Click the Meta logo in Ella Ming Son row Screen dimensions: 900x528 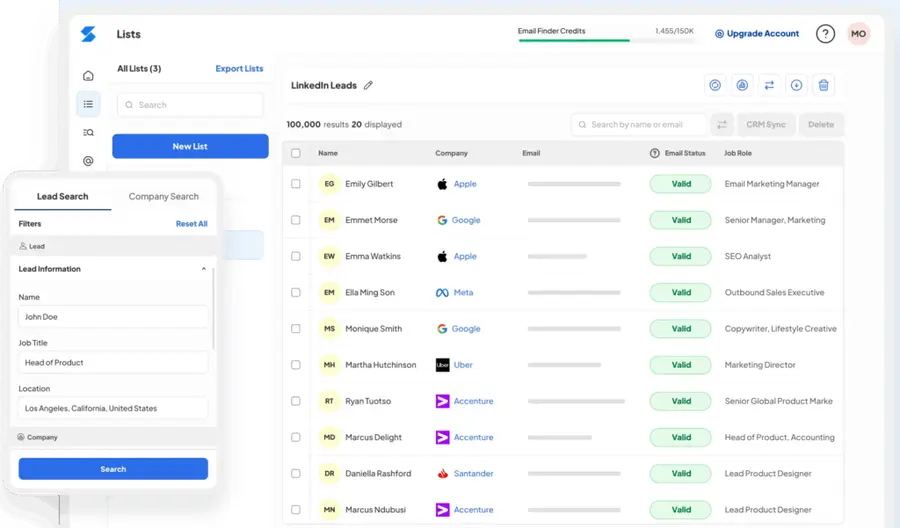tap(442, 293)
